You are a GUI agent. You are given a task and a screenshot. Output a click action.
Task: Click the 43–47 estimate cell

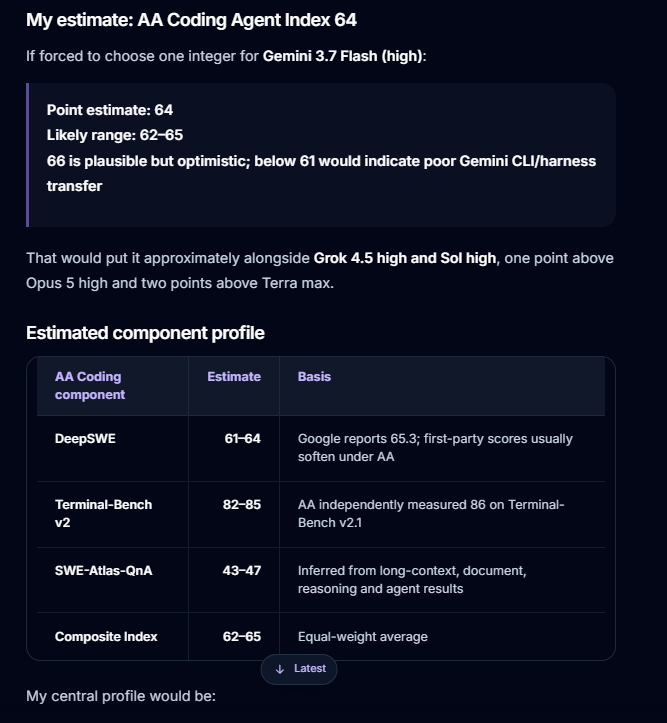[242, 570]
